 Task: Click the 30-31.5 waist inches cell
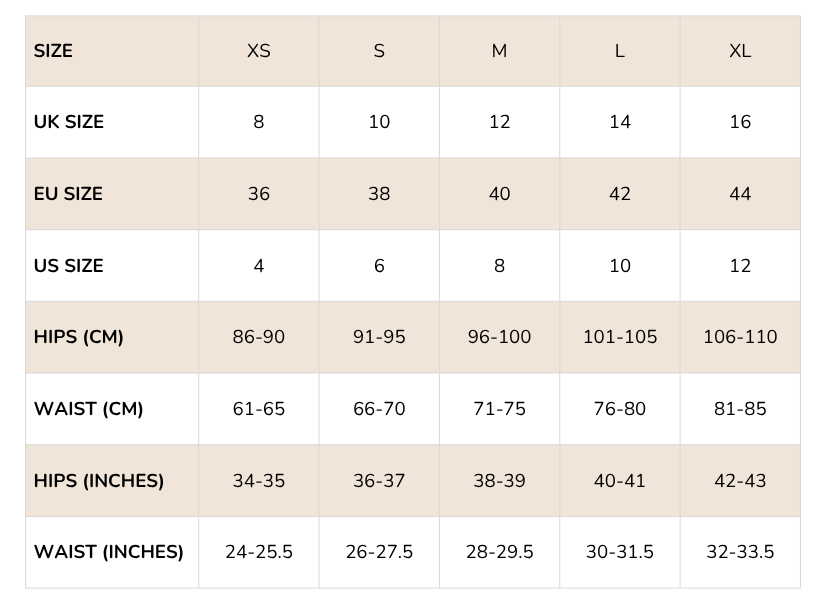coord(620,552)
